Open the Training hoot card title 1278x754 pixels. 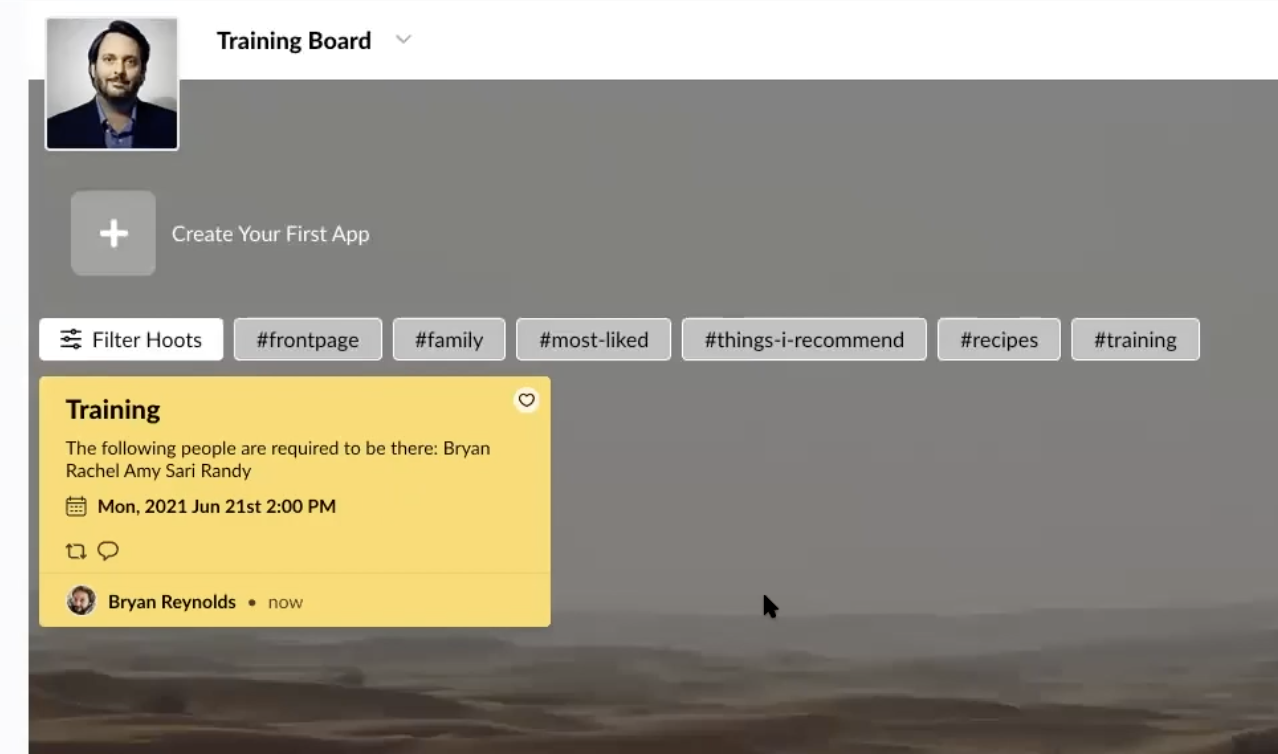[113, 410]
